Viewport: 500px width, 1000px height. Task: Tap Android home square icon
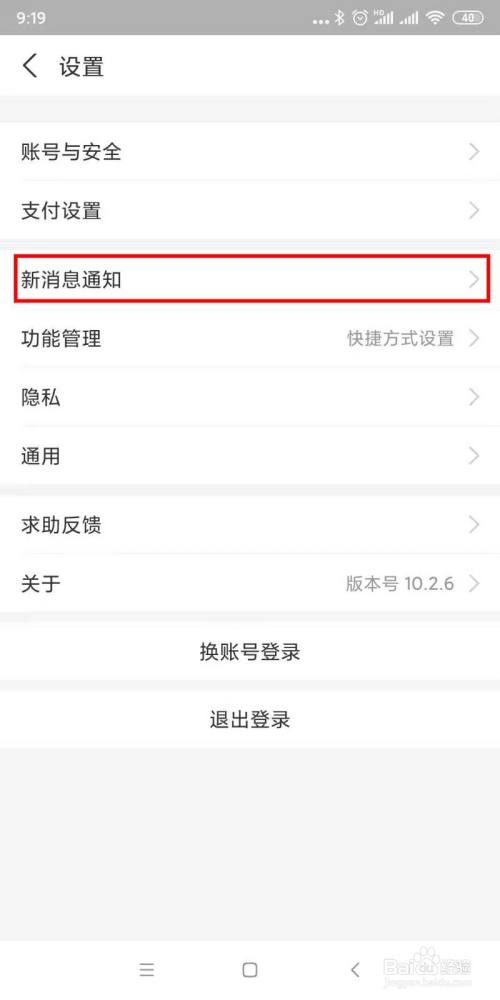pos(250,970)
